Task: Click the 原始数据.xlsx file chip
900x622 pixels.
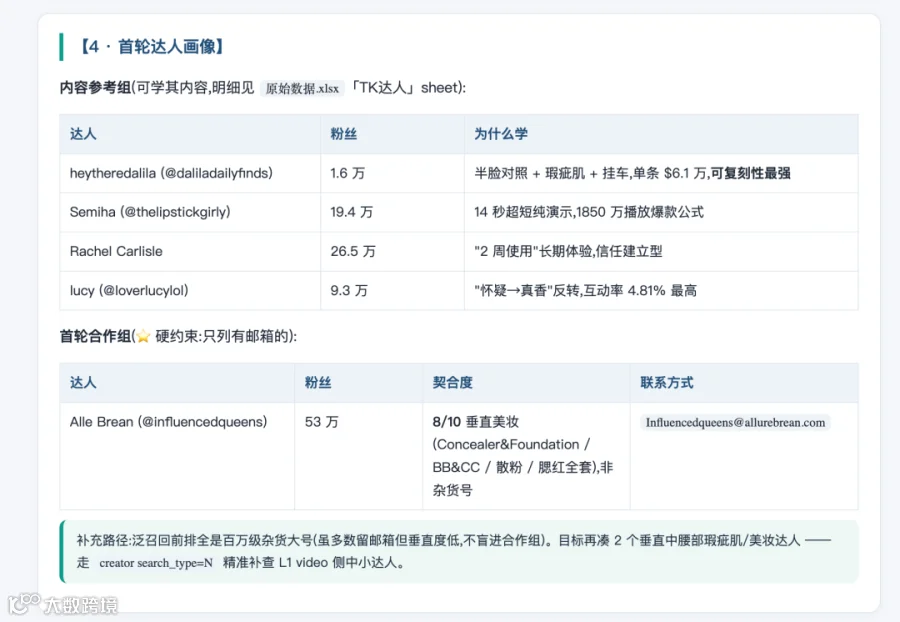Action: [302, 88]
